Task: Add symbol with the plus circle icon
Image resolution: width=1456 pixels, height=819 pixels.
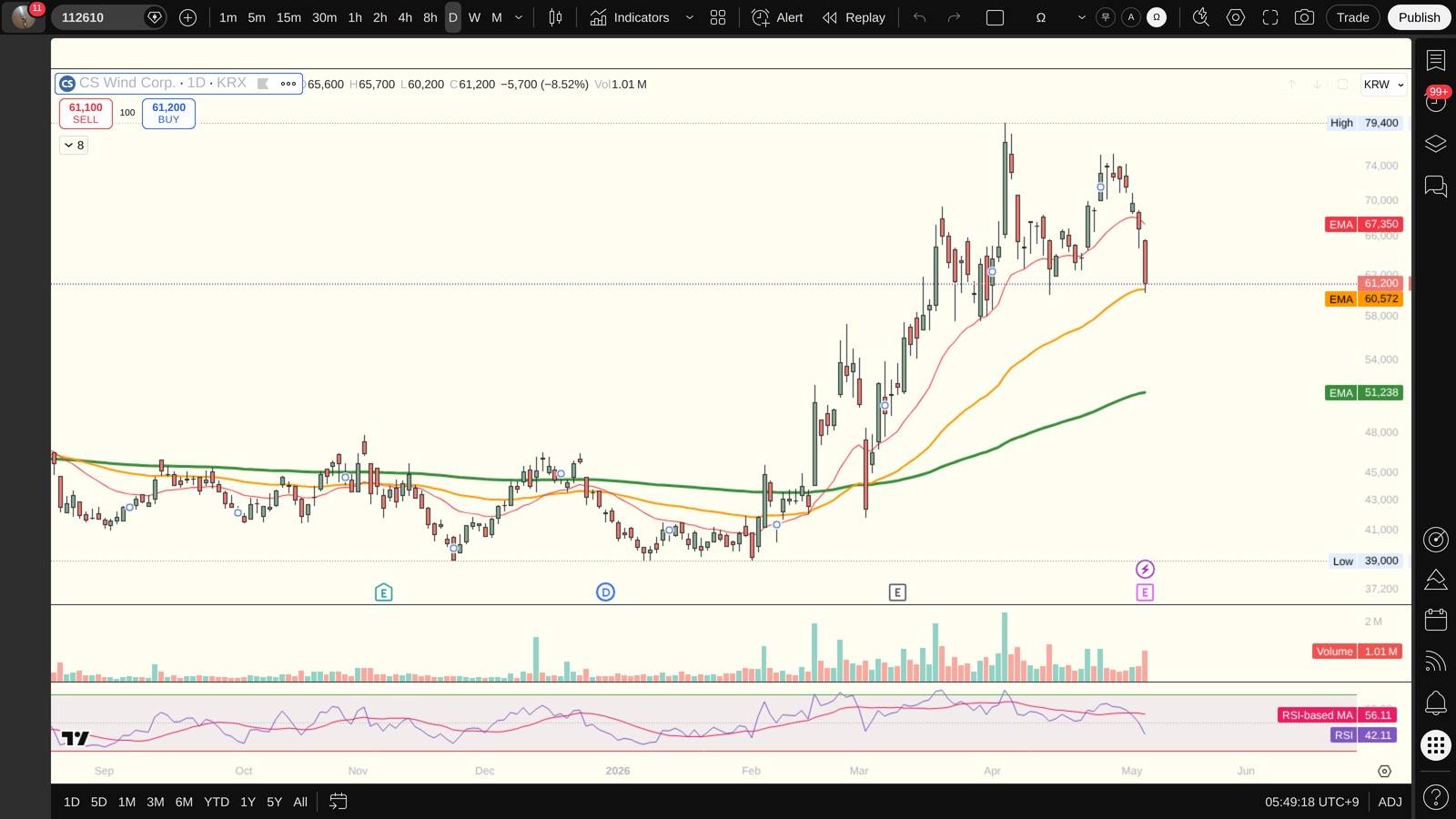Action: coord(187,17)
